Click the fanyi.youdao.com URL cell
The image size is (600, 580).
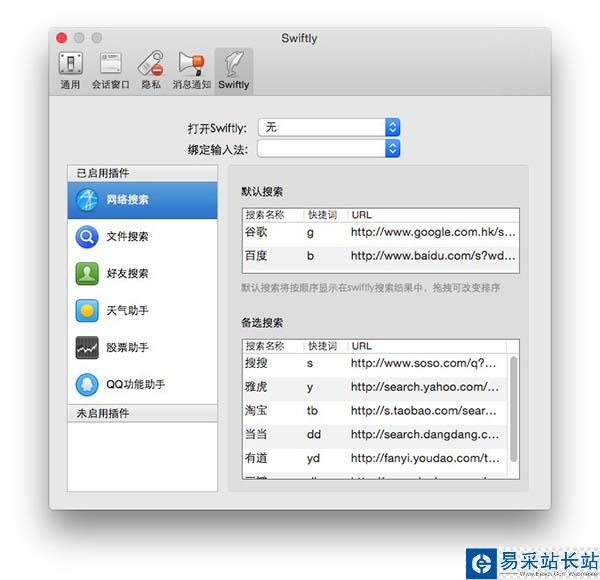coord(425,458)
